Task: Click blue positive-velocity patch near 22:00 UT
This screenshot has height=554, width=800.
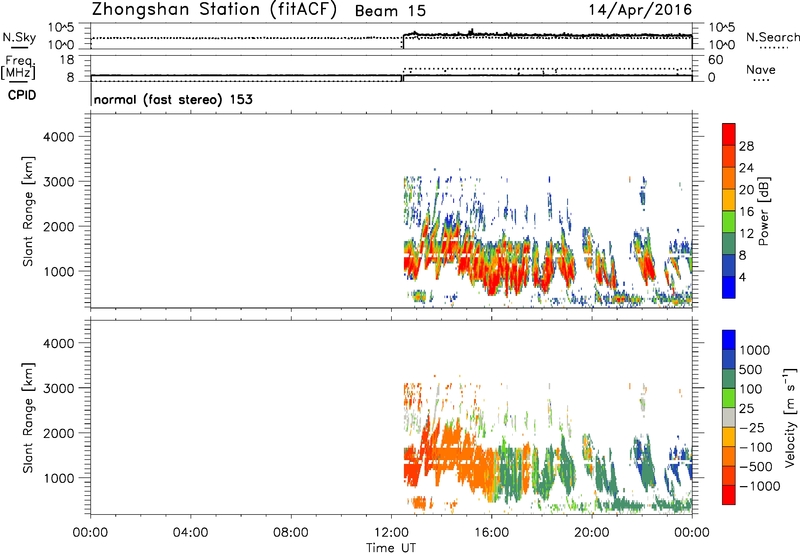Action: [x=638, y=449]
